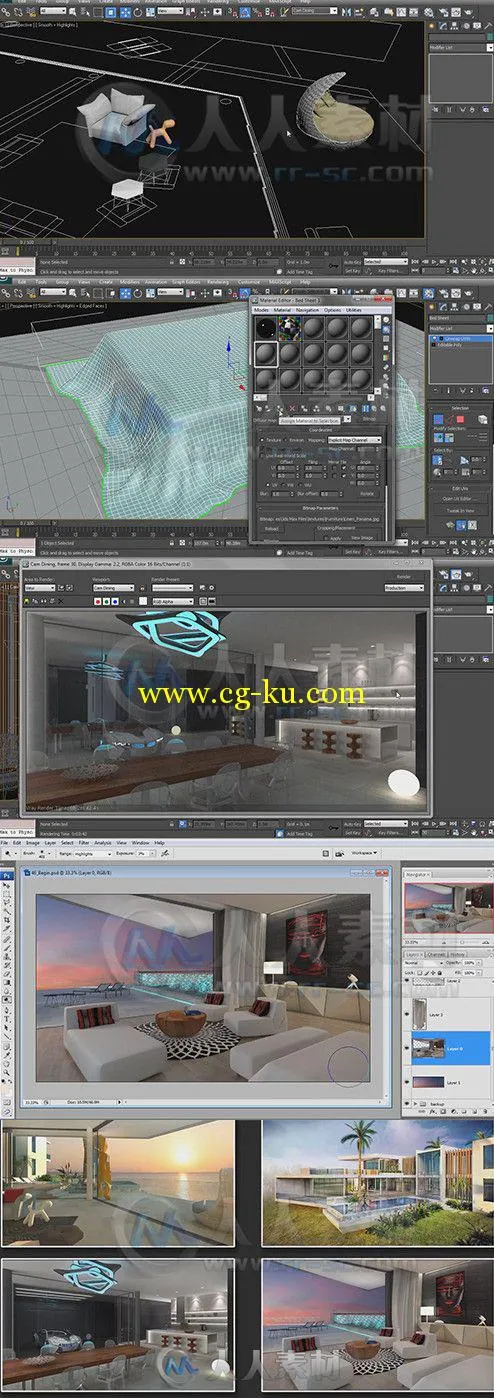
Task: Select the highlighted Dodge tool in Photoshop's toolbox
Action: [7, 998]
